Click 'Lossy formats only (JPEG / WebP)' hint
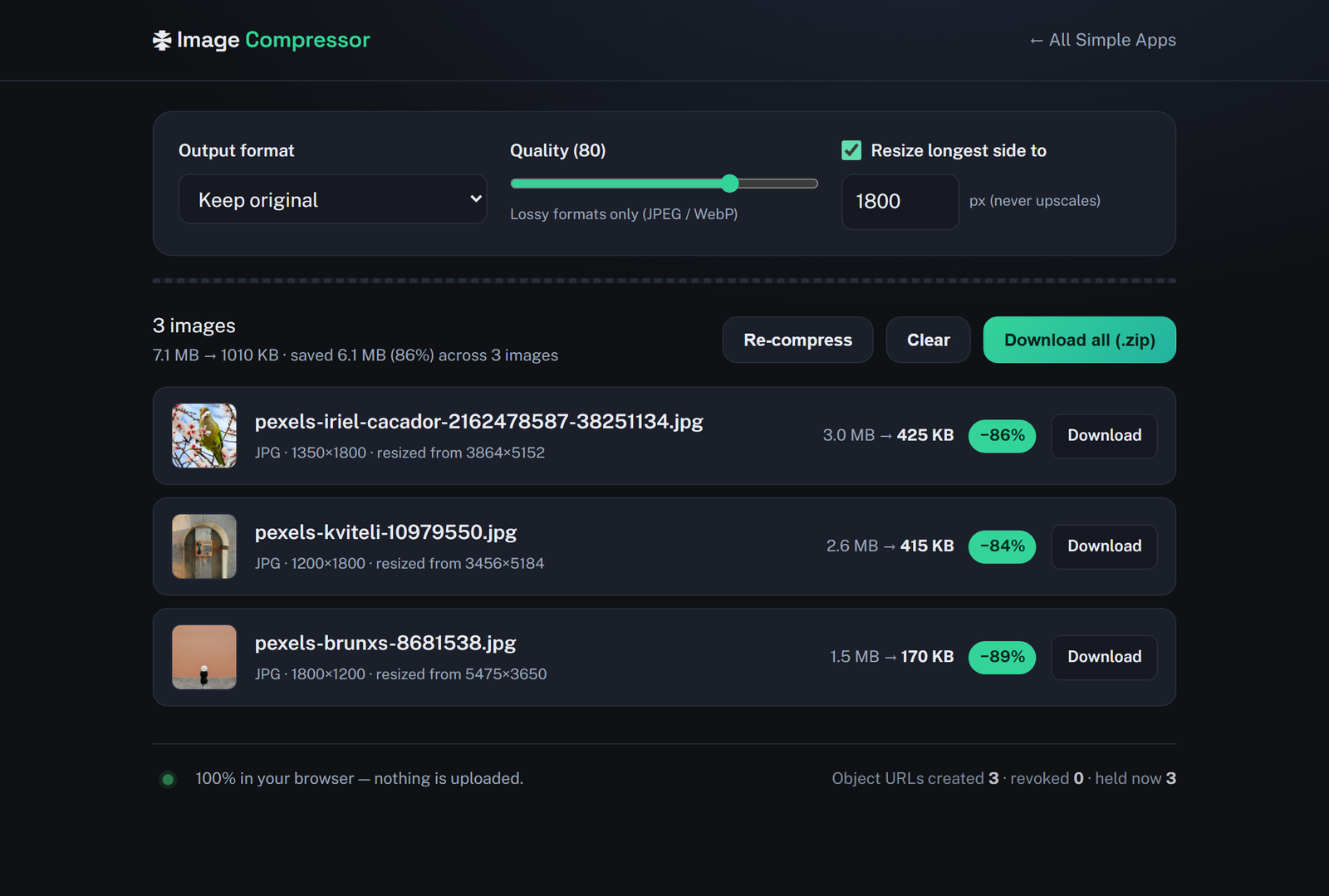 (624, 214)
